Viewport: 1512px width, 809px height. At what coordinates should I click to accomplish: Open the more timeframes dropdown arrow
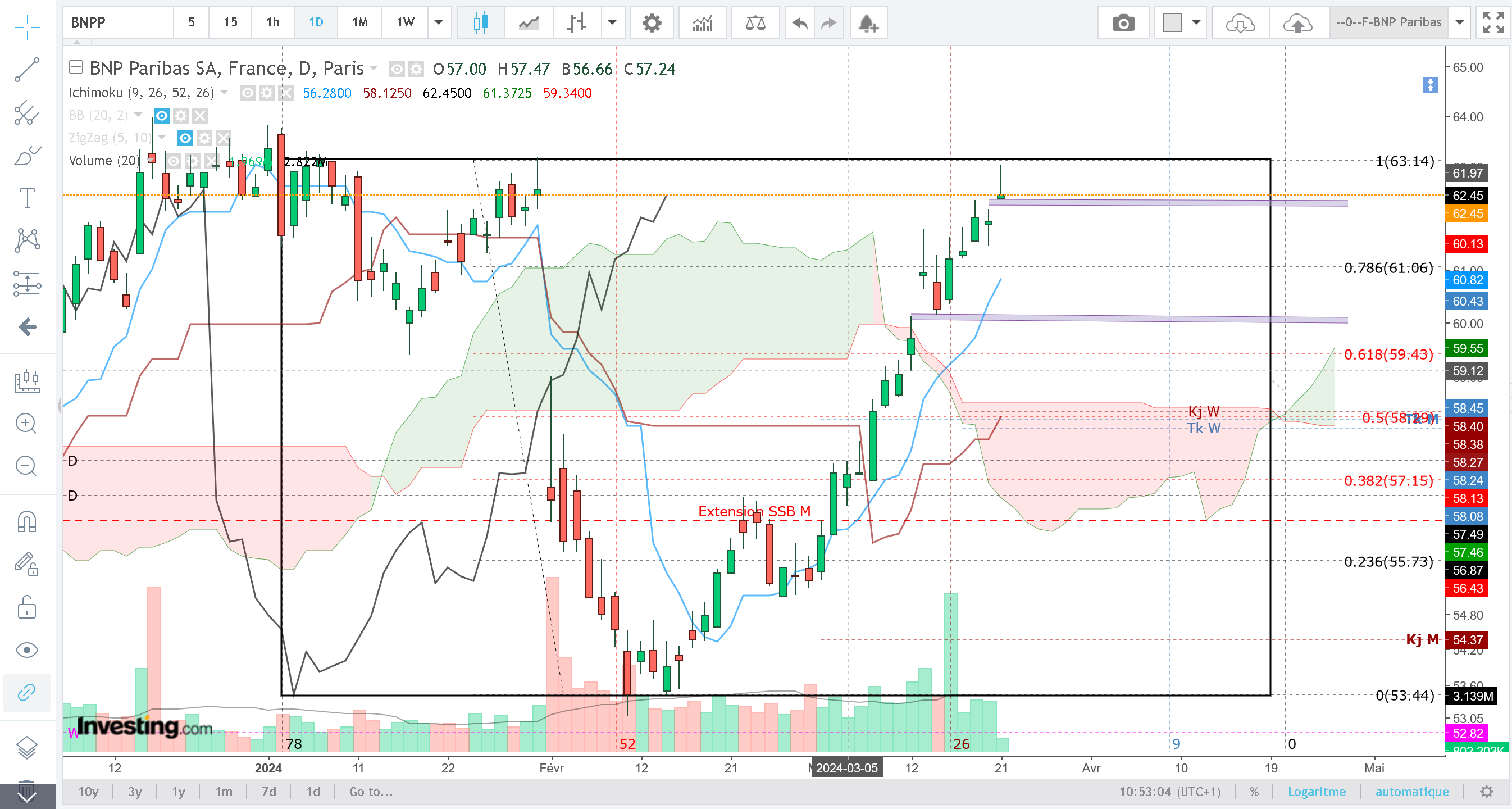[439, 23]
